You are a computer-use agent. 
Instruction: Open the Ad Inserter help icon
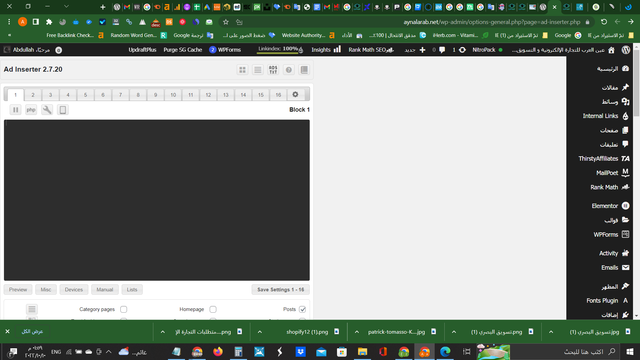click(x=289, y=70)
